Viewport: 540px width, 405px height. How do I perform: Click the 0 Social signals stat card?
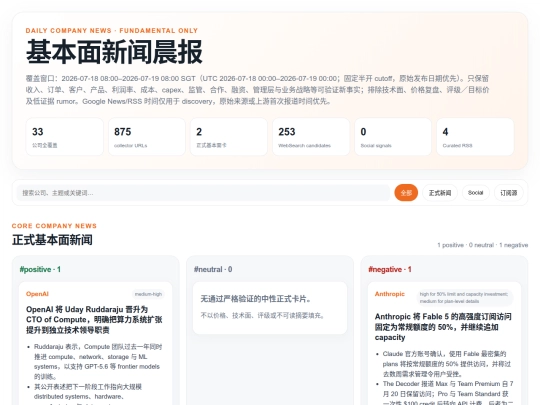[x=393, y=137]
